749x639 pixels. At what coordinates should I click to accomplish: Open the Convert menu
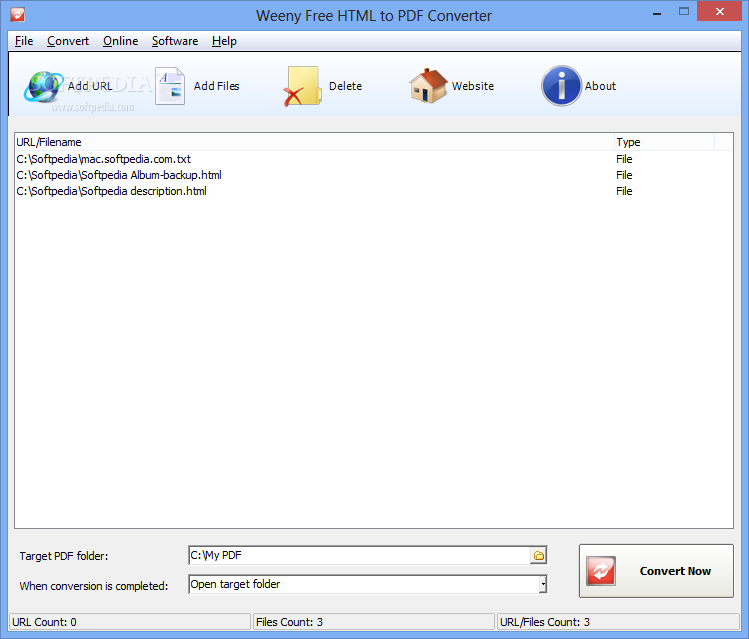(68, 41)
